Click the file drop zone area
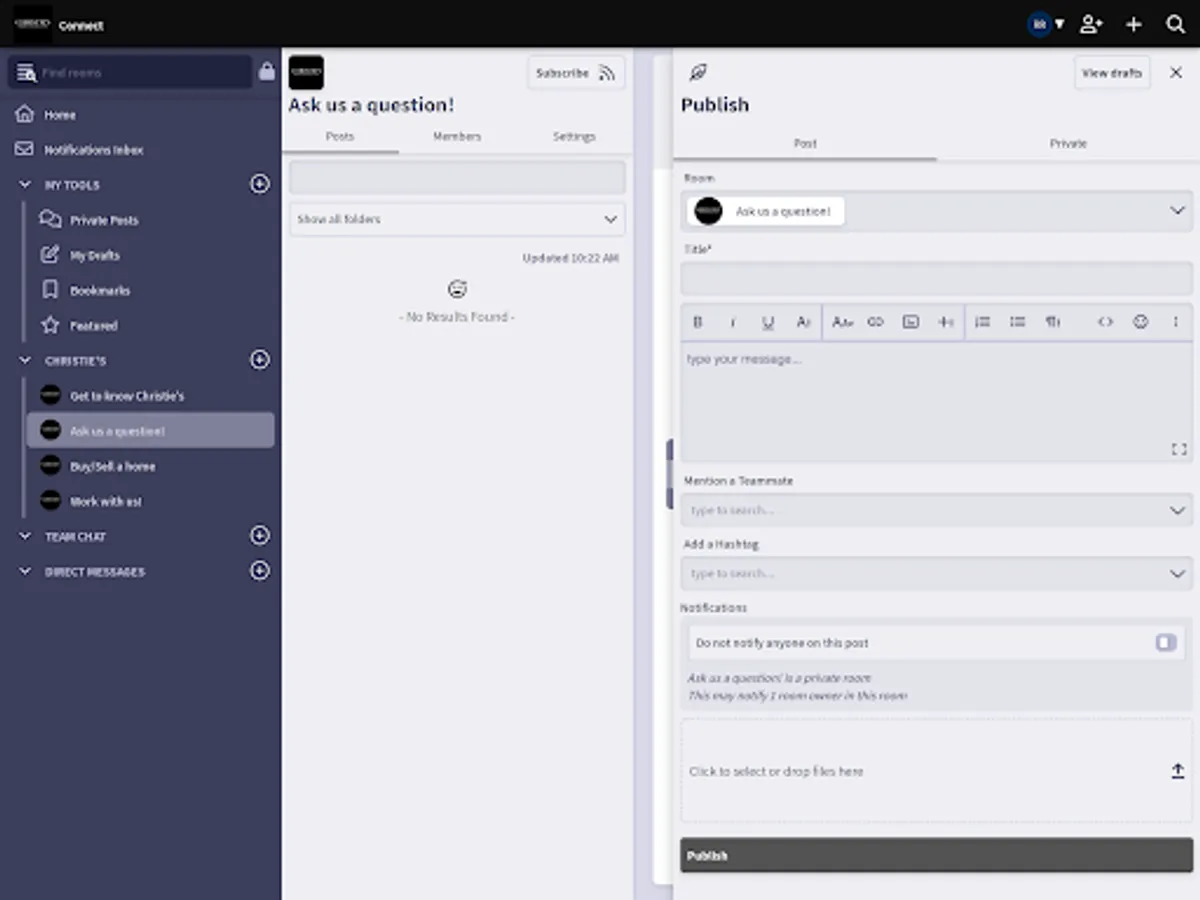1200x900 pixels. click(937, 771)
